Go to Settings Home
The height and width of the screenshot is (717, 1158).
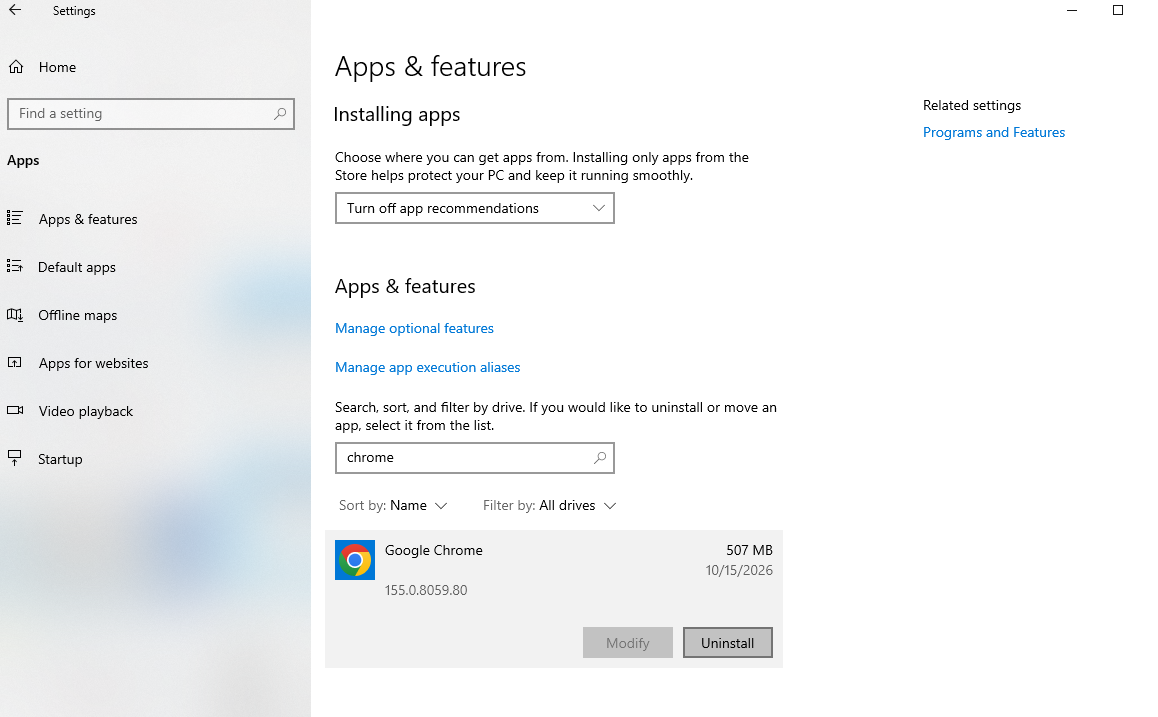[58, 67]
